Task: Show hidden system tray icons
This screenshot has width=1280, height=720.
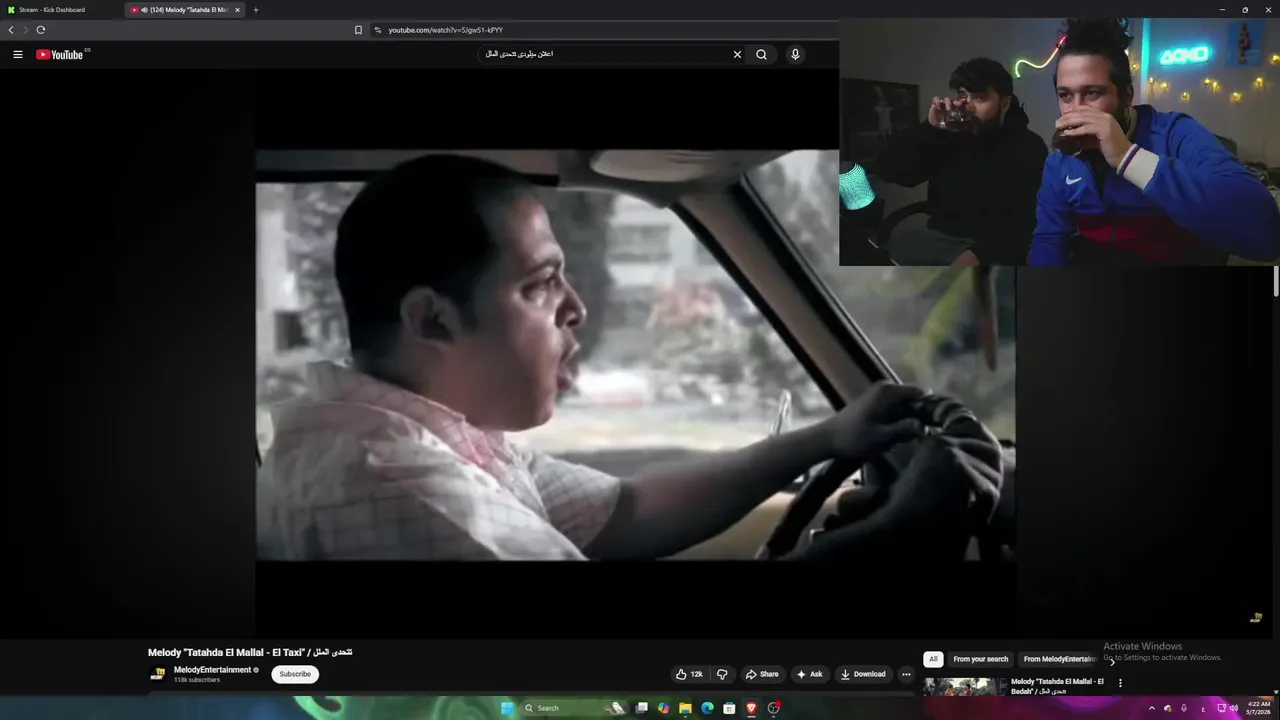Action: click(x=1151, y=708)
